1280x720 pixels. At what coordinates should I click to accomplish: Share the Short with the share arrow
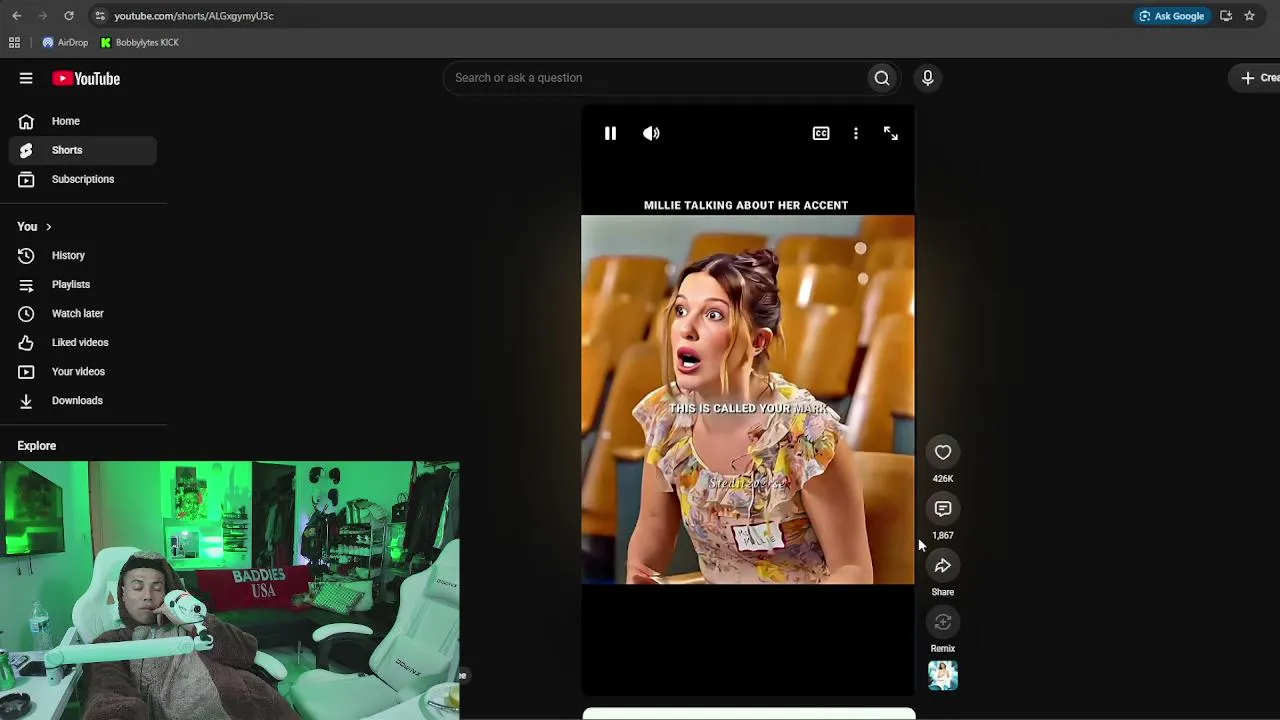point(943,566)
